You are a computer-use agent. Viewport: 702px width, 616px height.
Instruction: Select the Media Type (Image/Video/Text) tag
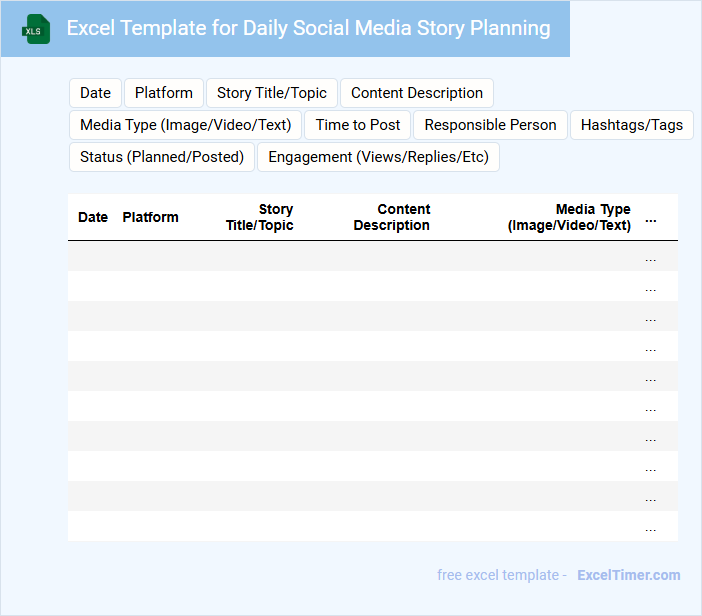click(x=185, y=125)
